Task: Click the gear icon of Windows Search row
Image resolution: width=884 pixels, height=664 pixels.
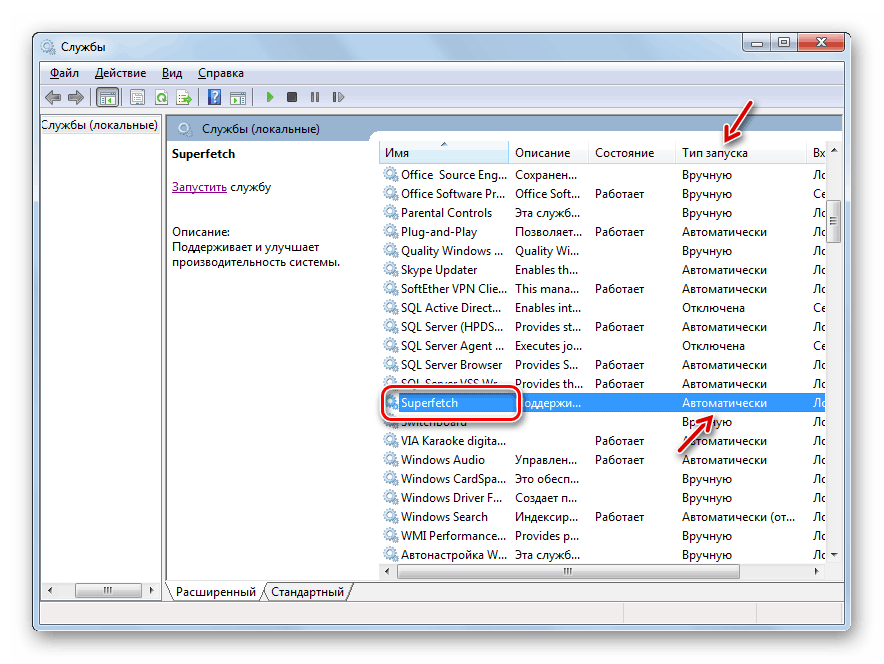Action: pos(390,516)
